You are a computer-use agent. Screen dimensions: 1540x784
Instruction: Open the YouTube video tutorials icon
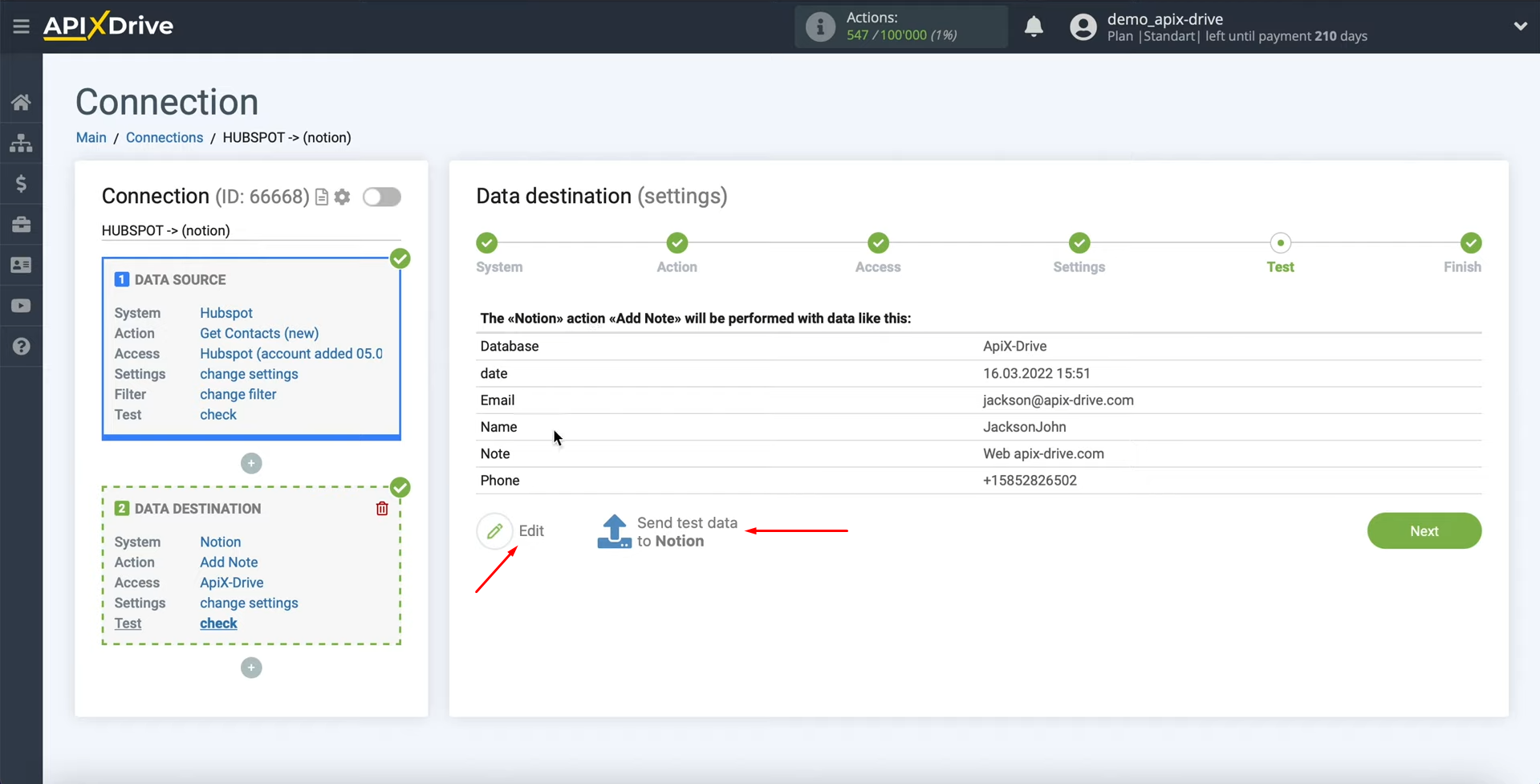21,306
